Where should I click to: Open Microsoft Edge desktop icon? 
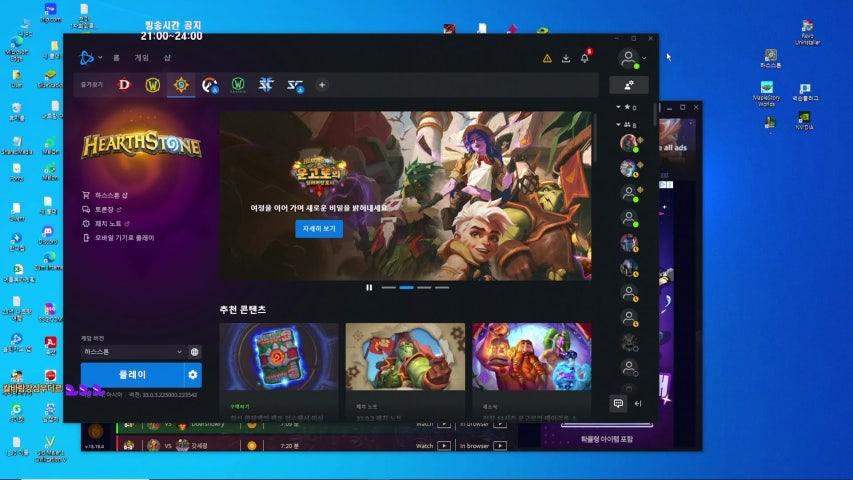pos(16,48)
